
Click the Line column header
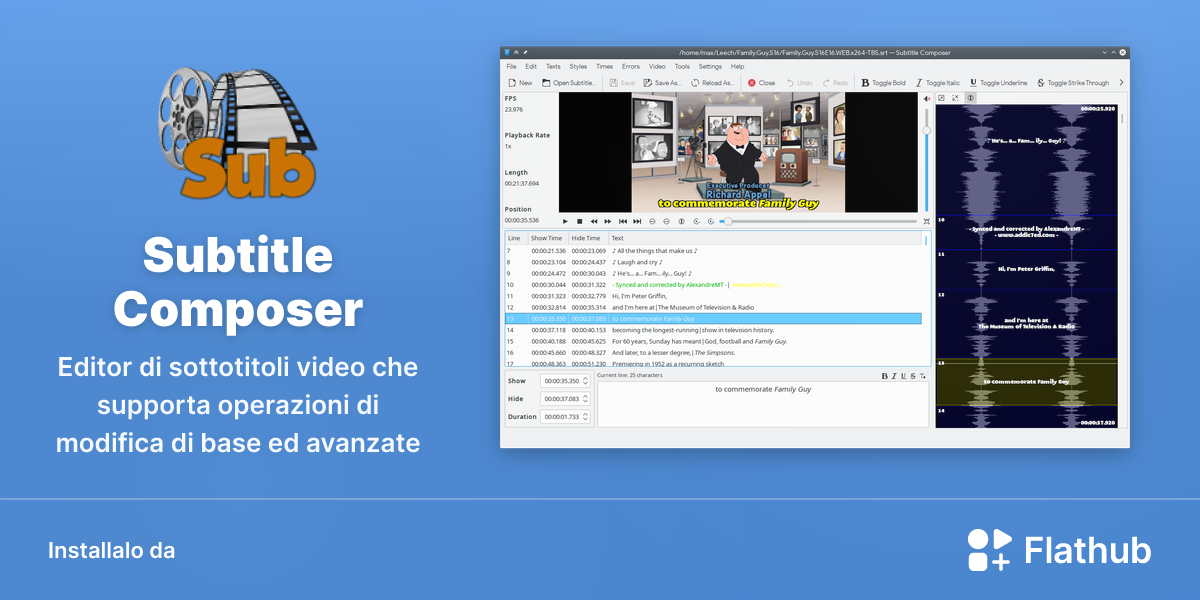coord(516,238)
